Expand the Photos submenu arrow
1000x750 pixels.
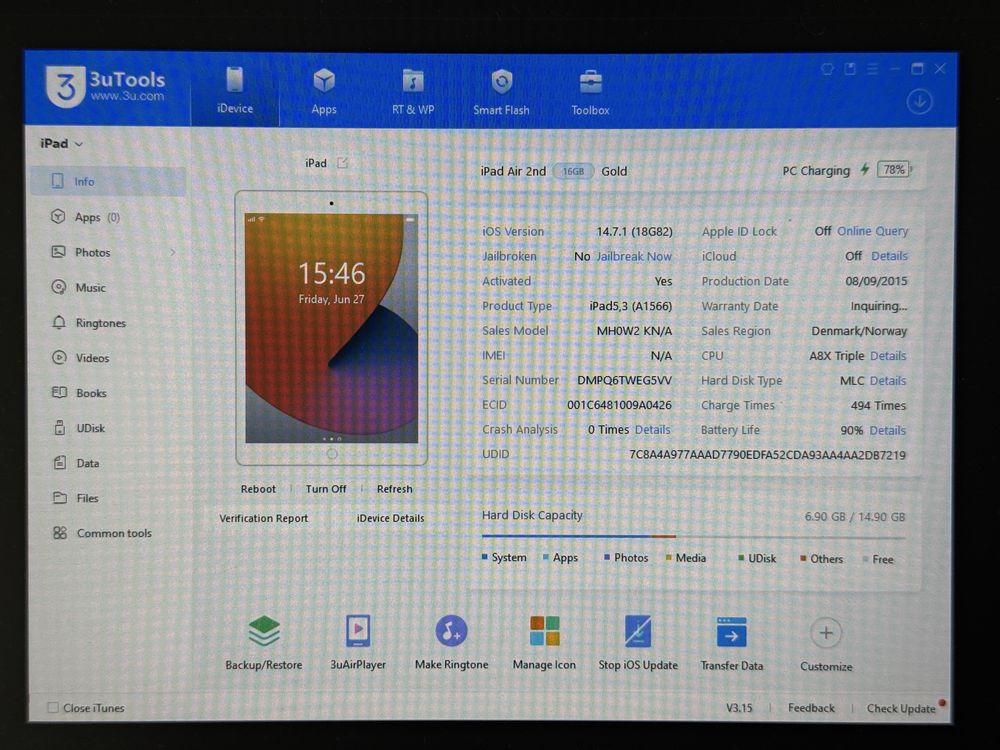click(173, 253)
